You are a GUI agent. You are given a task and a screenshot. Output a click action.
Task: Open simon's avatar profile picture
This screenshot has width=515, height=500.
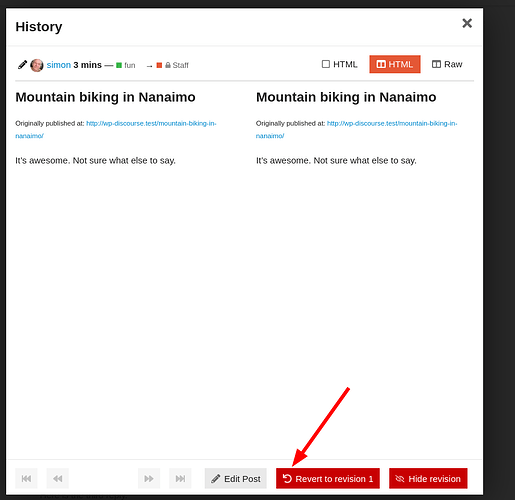[x=37, y=65]
